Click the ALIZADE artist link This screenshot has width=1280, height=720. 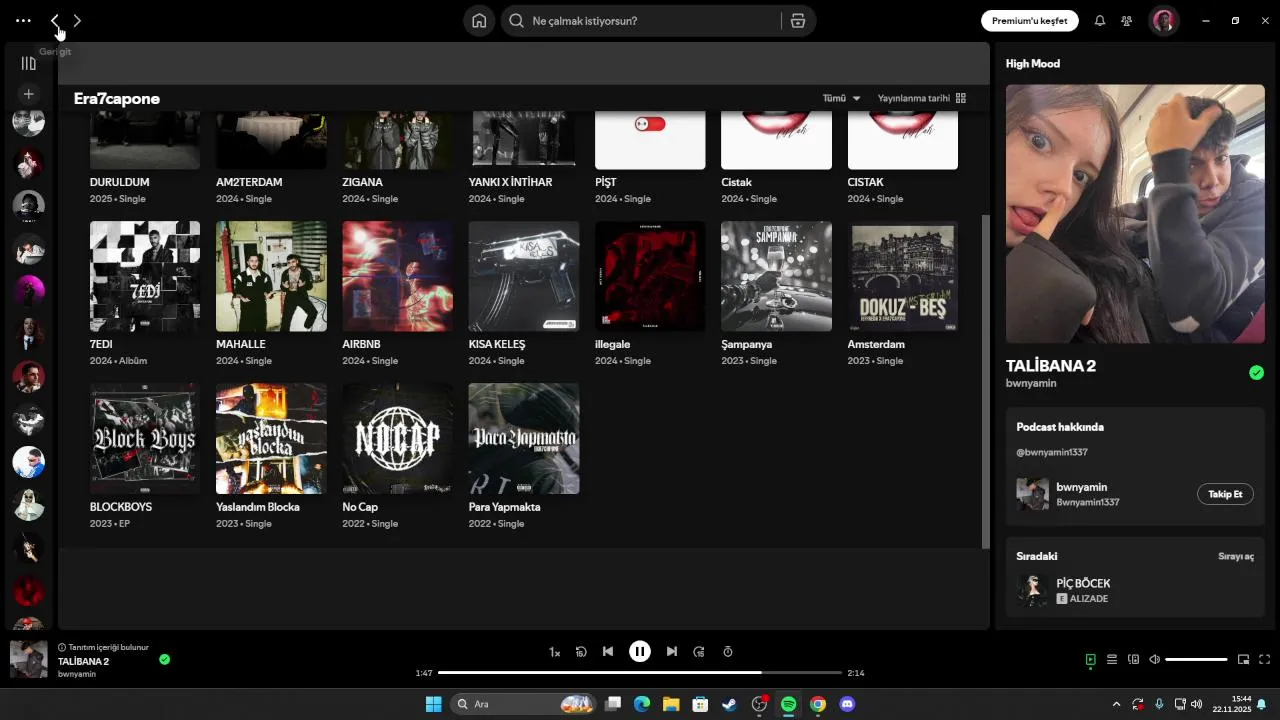[1089, 599]
